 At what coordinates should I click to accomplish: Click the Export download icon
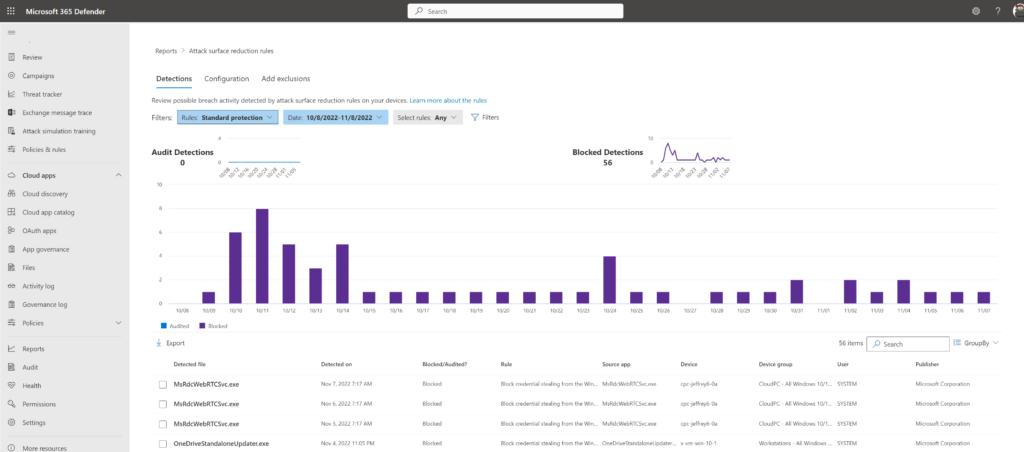pyautogui.click(x=159, y=343)
